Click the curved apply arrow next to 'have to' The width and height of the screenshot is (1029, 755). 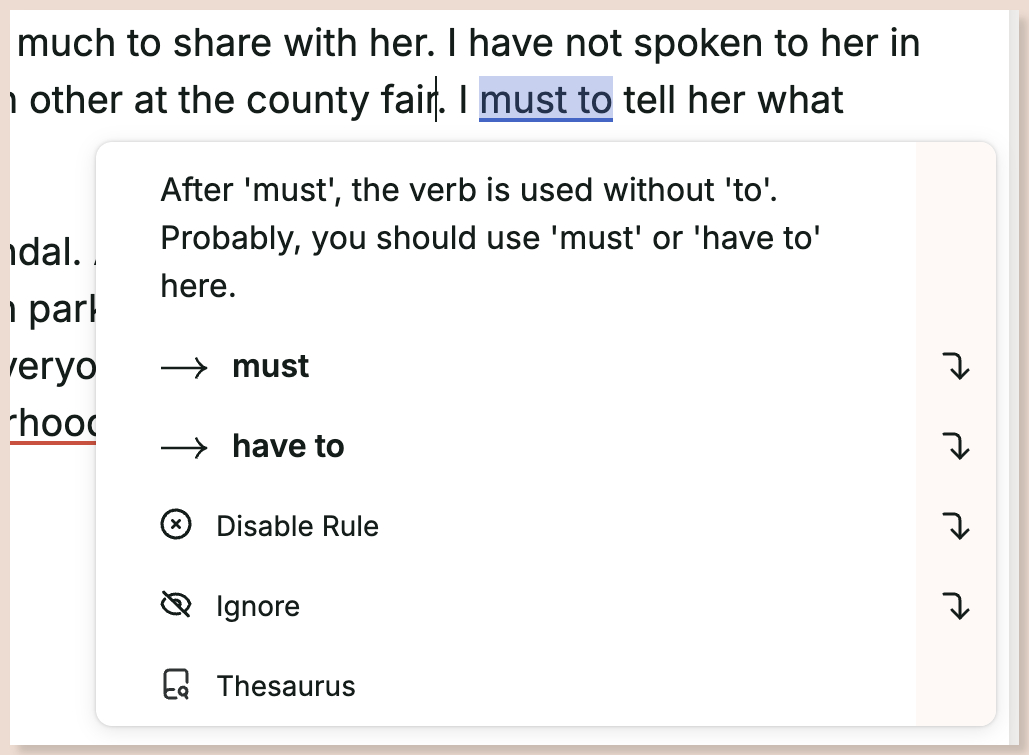click(x=957, y=446)
